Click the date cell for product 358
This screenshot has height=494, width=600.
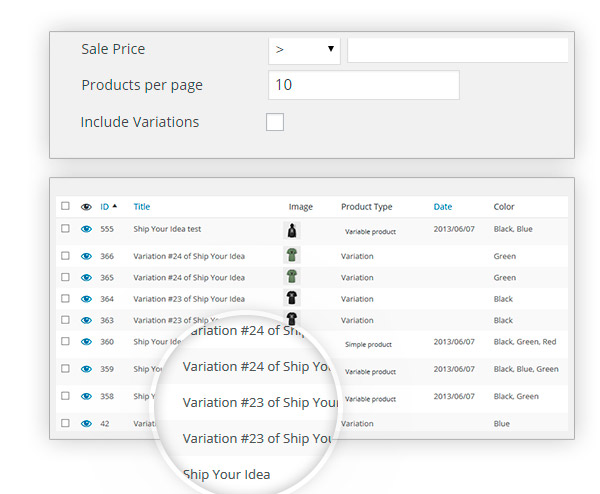tap(454, 396)
